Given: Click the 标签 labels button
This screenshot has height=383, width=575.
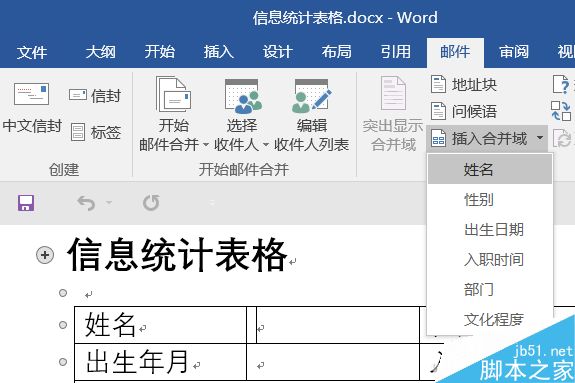Looking at the screenshot, I should tap(95, 132).
